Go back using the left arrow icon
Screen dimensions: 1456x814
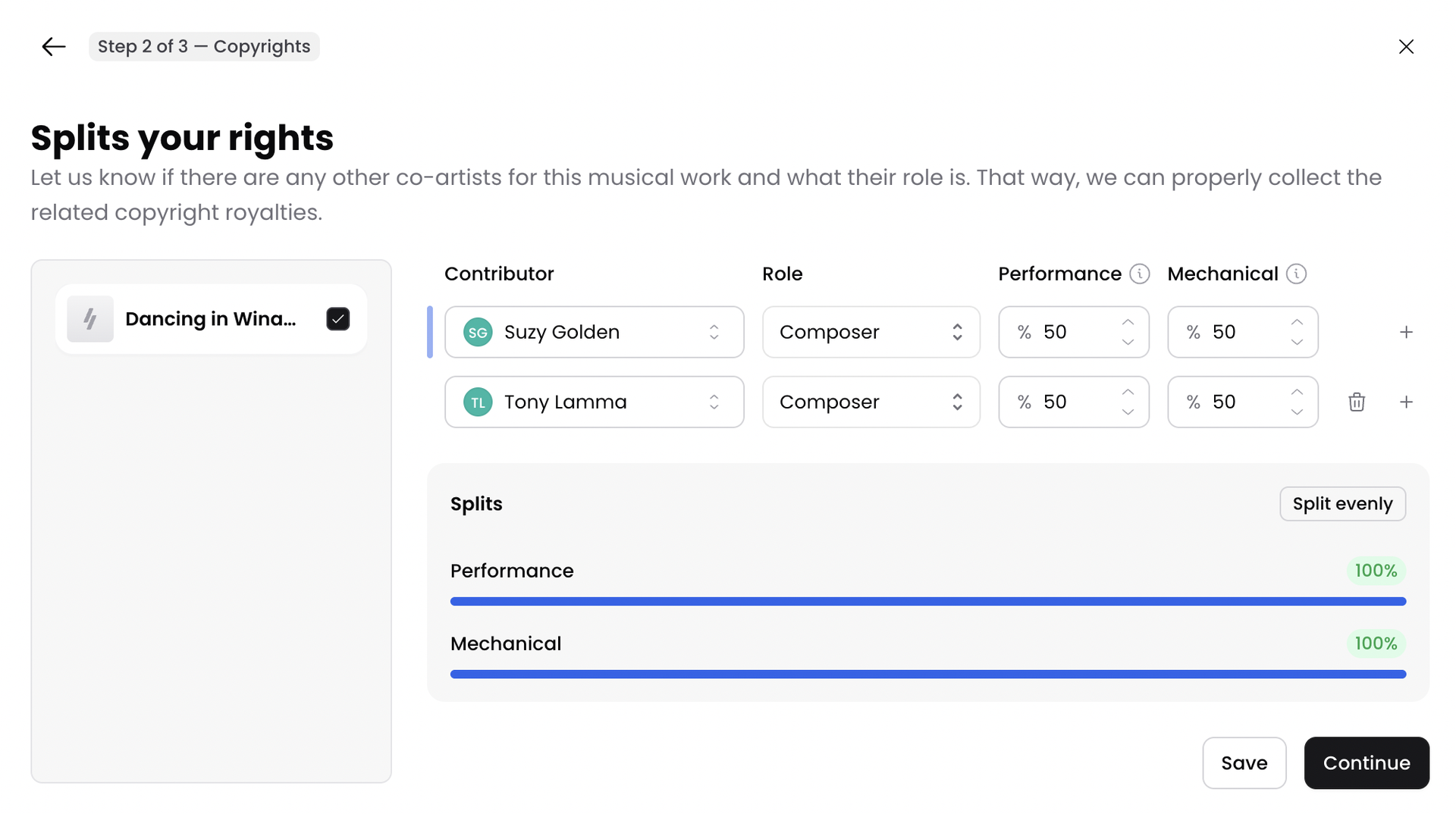coord(54,46)
